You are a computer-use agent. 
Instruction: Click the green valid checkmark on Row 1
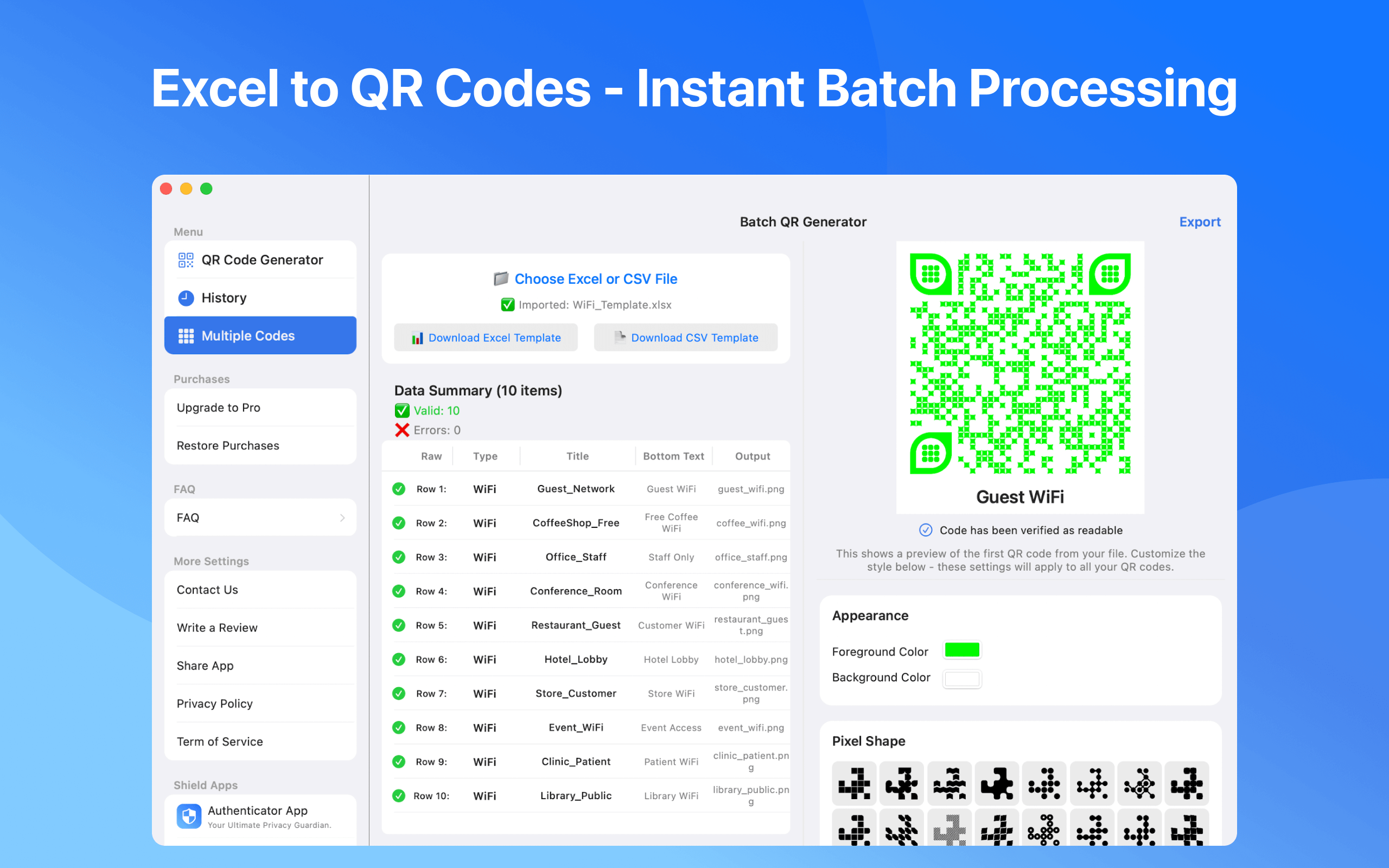pos(398,489)
